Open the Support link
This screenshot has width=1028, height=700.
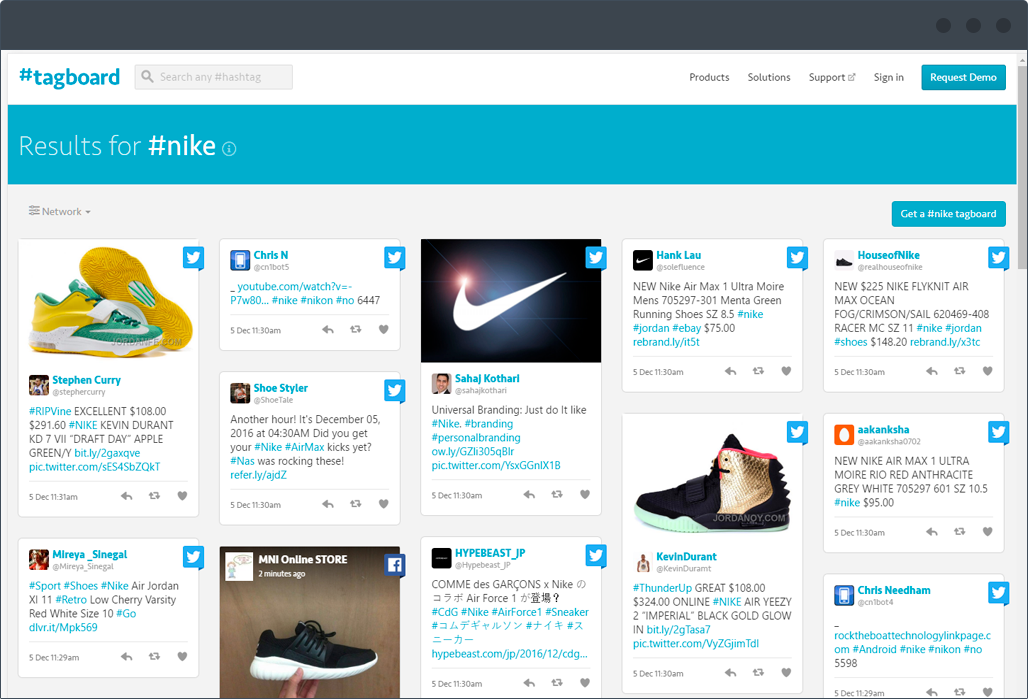point(831,77)
